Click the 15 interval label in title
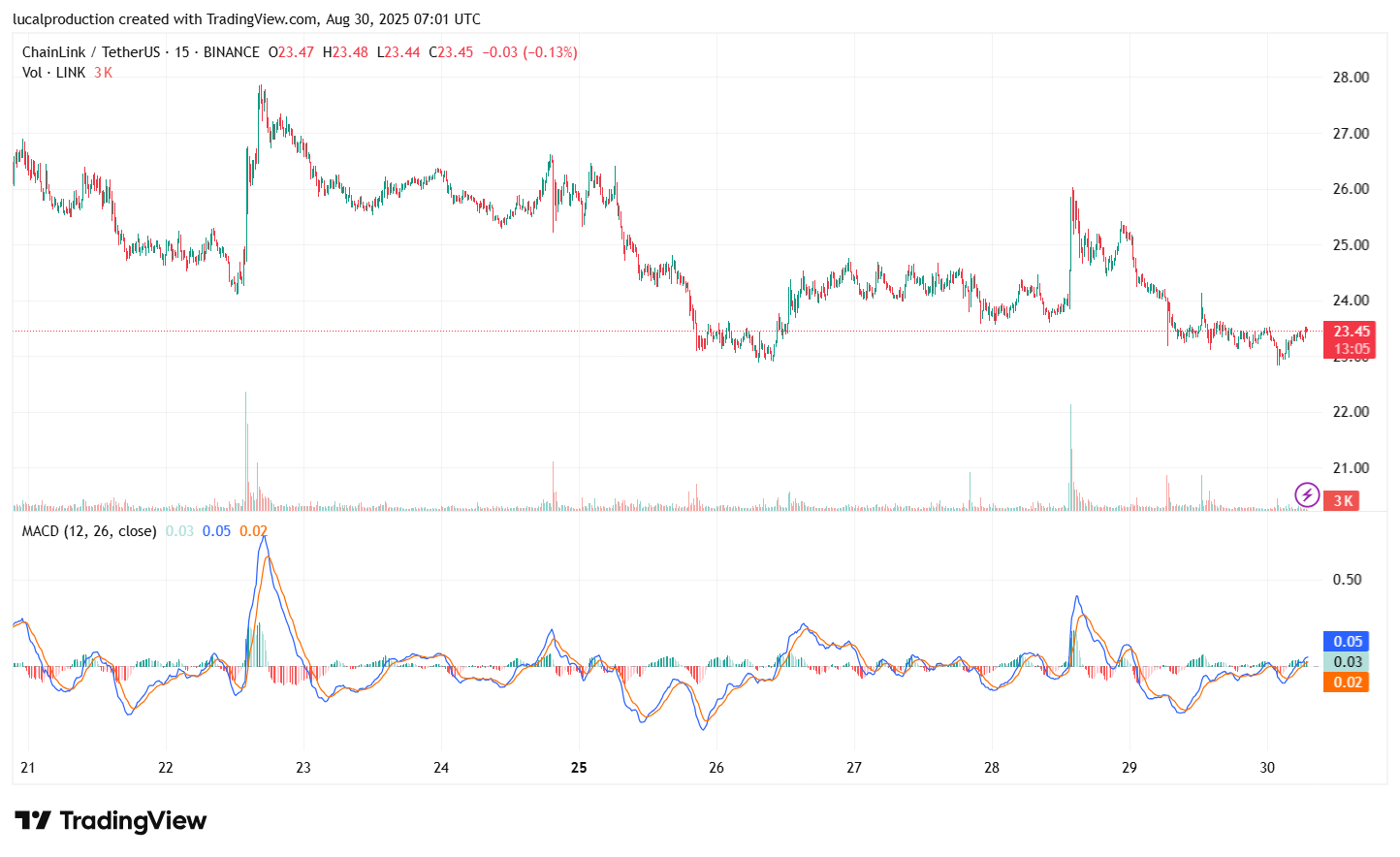 (182, 52)
